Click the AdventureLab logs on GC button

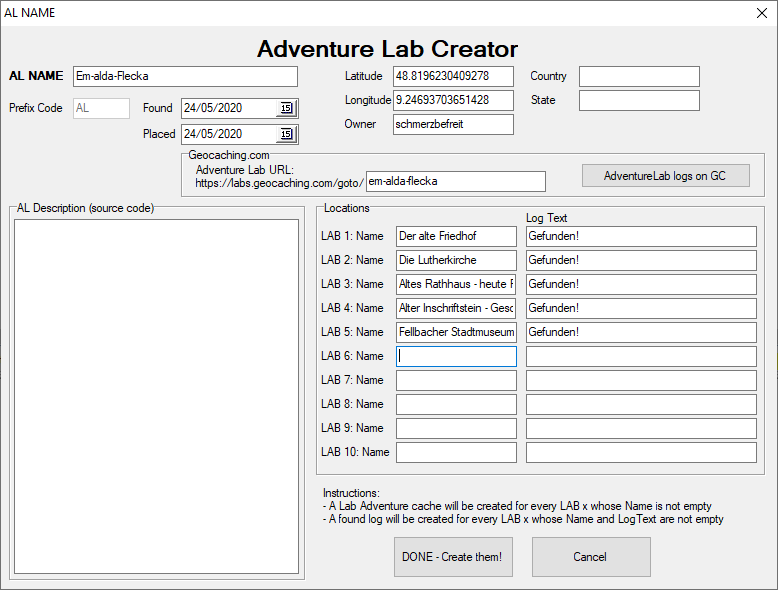(x=665, y=176)
